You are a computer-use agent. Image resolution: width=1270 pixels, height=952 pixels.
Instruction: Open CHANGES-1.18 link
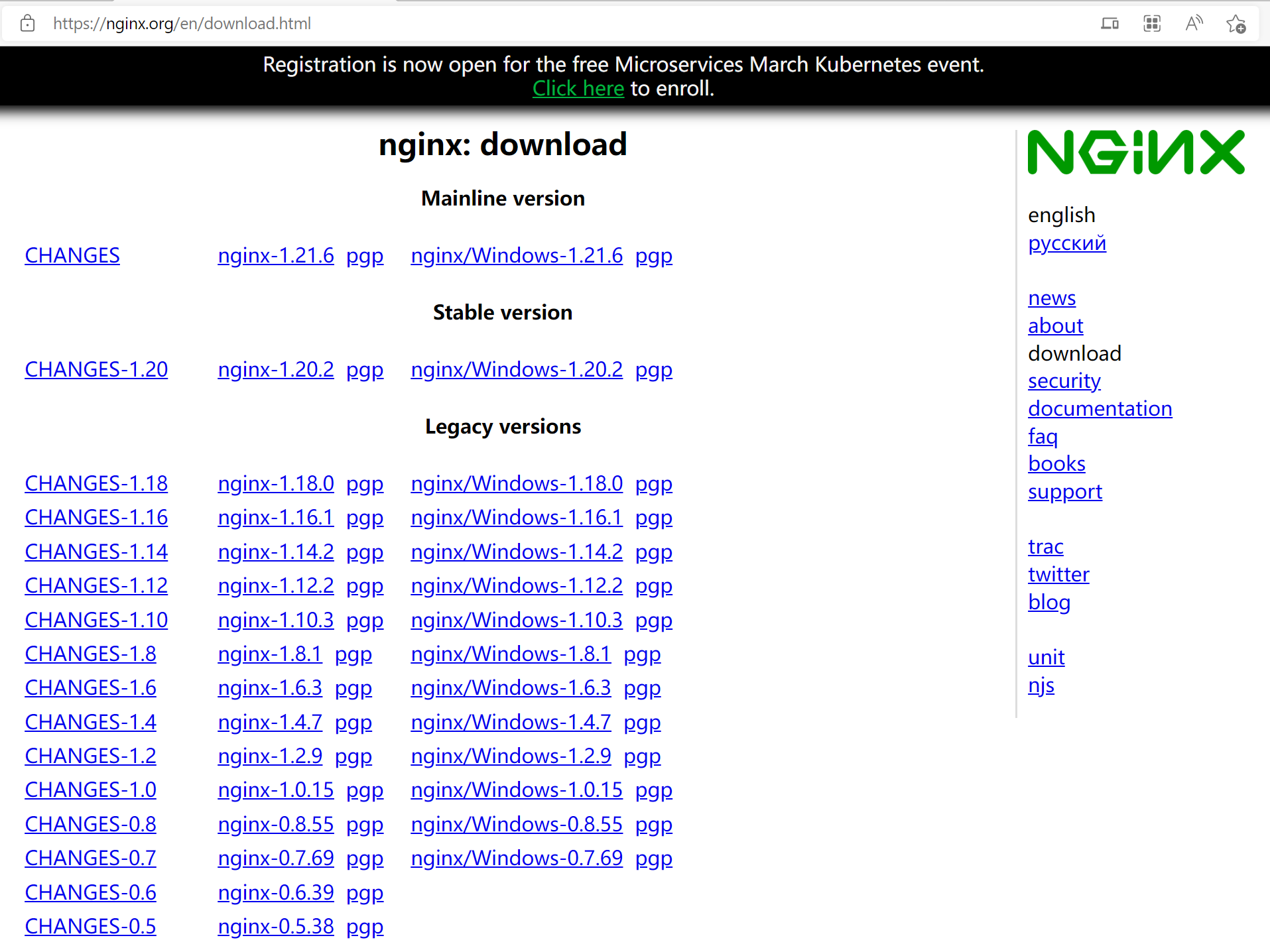pos(96,483)
